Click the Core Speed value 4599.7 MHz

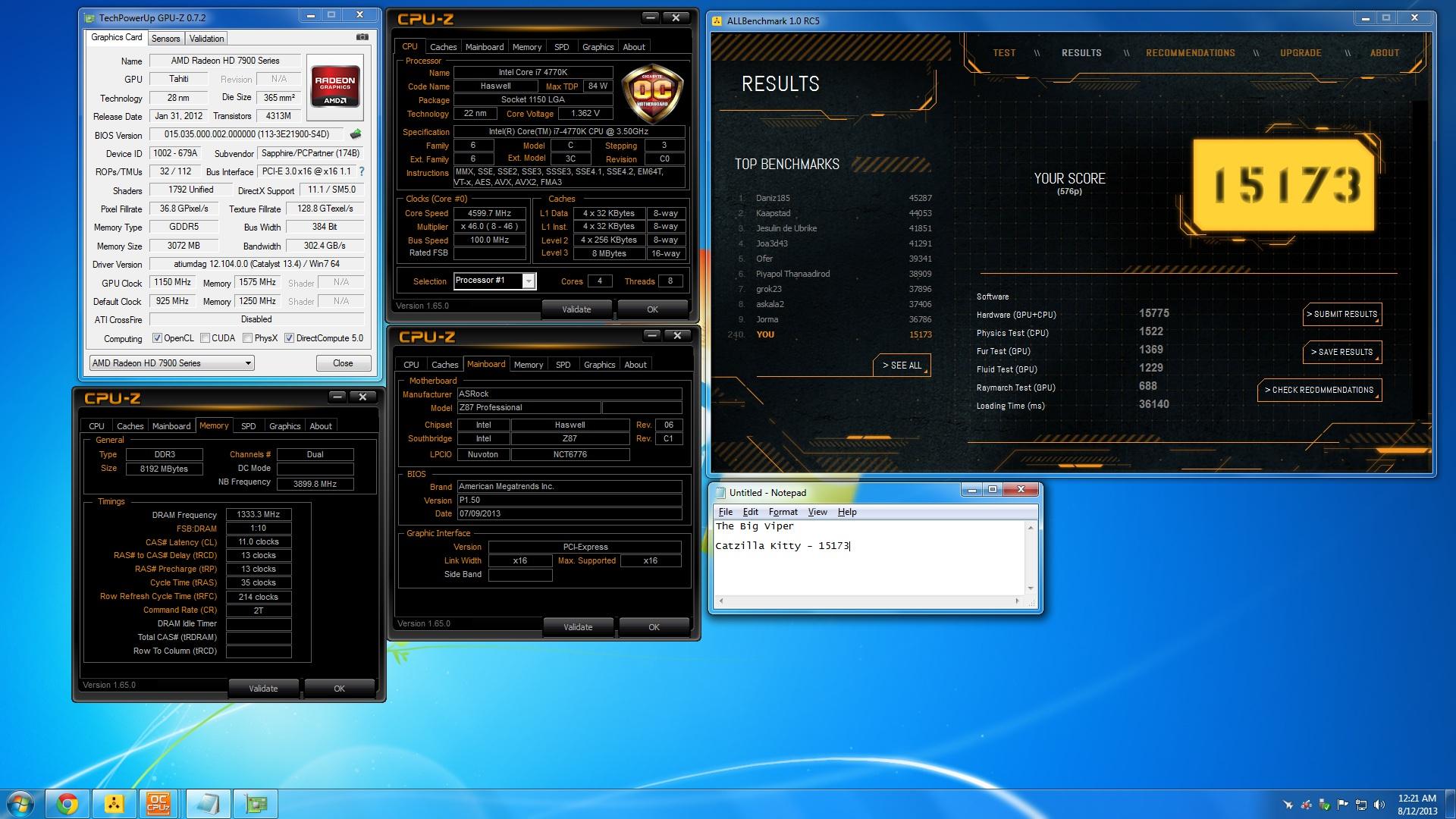pyautogui.click(x=490, y=213)
